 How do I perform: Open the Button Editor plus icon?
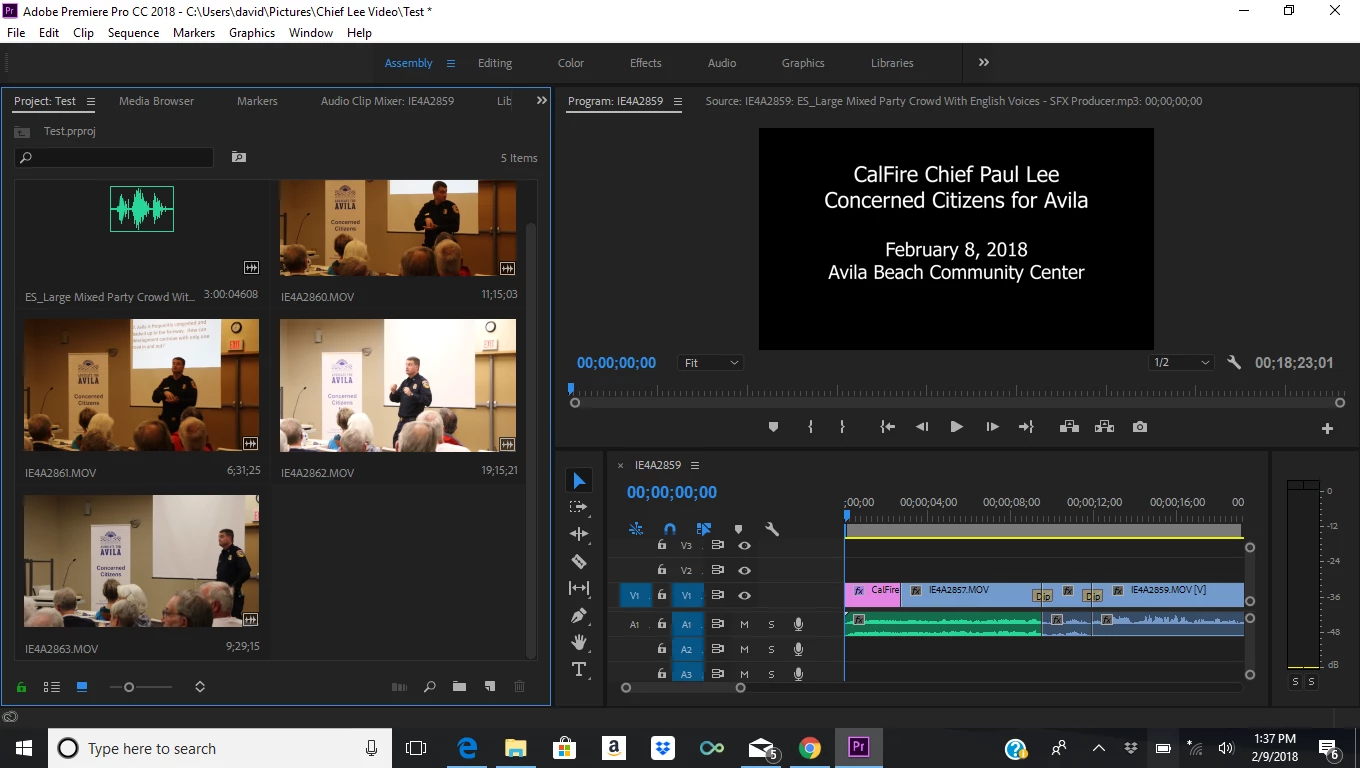(x=1327, y=428)
